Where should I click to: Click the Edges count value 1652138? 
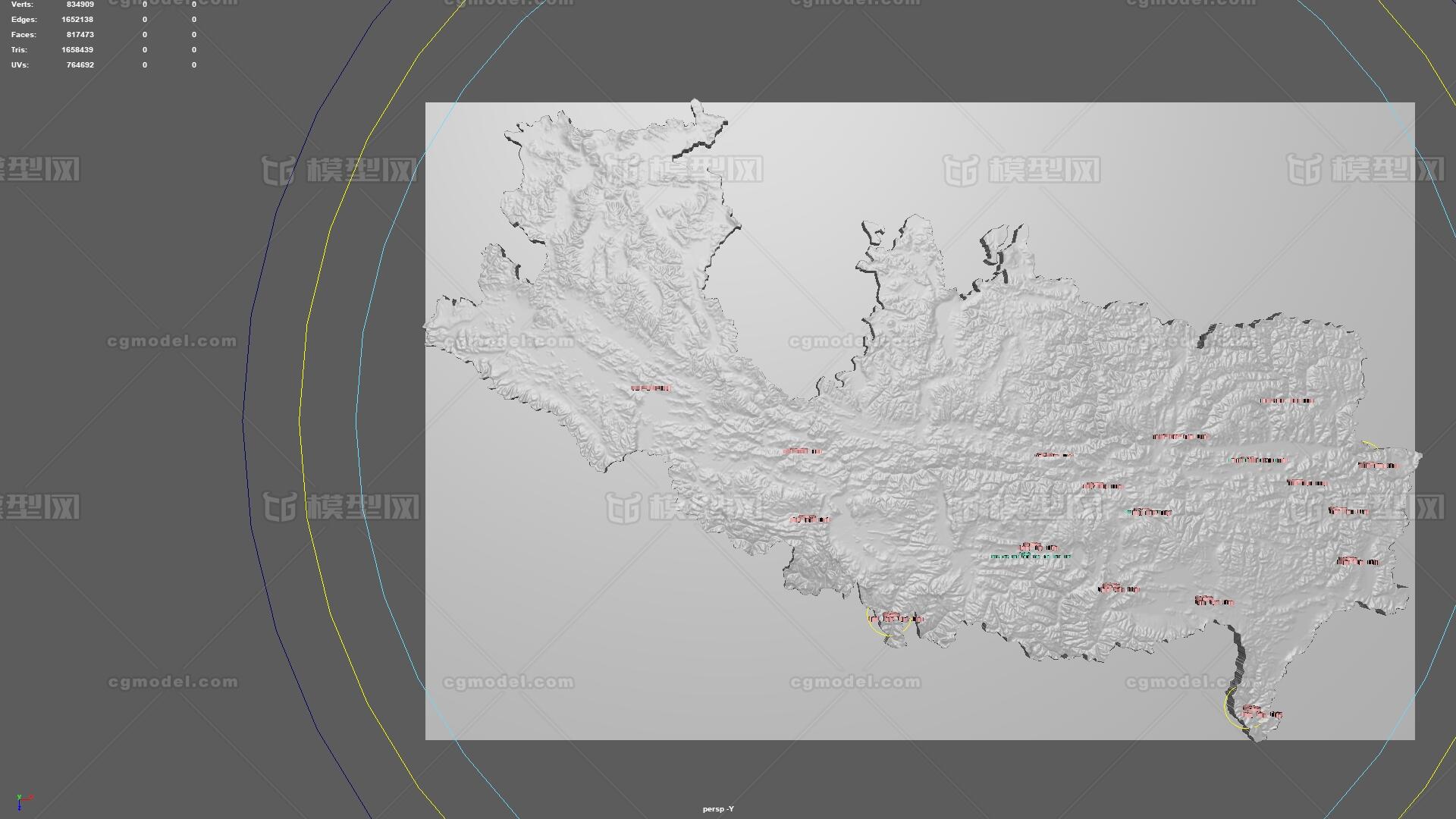(x=77, y=20)
